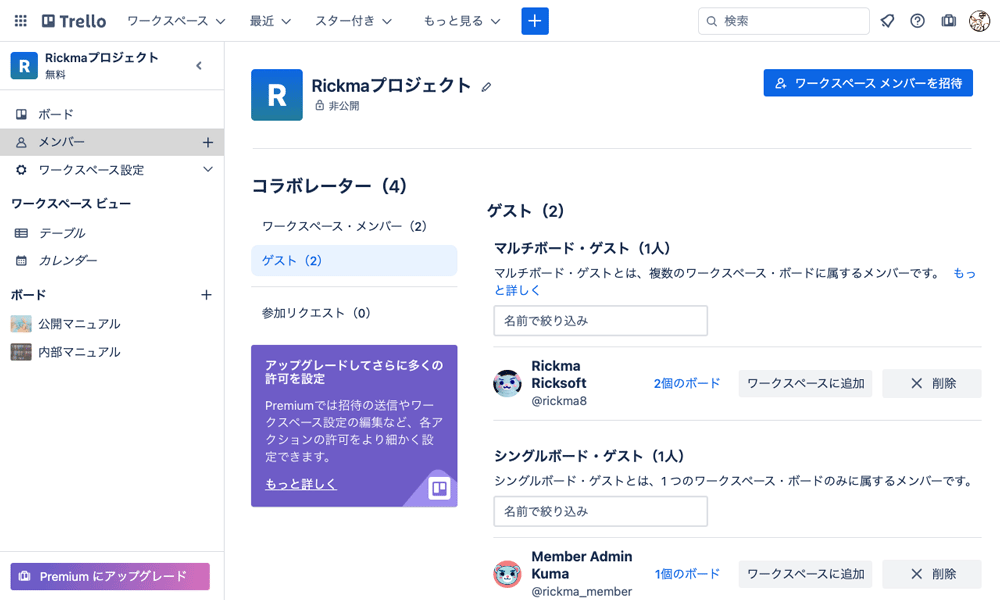Click 削除 for Member Admin Kuma
1000x600 pixels.
pyautogui.click(x=932, y=574)
